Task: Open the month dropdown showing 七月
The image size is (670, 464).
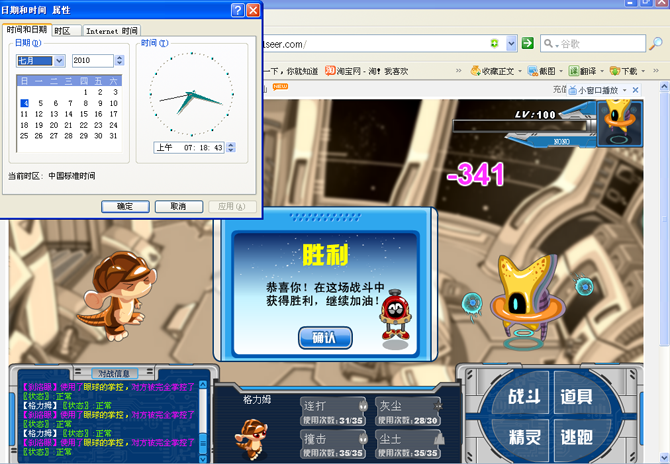Action: point(59,61)
